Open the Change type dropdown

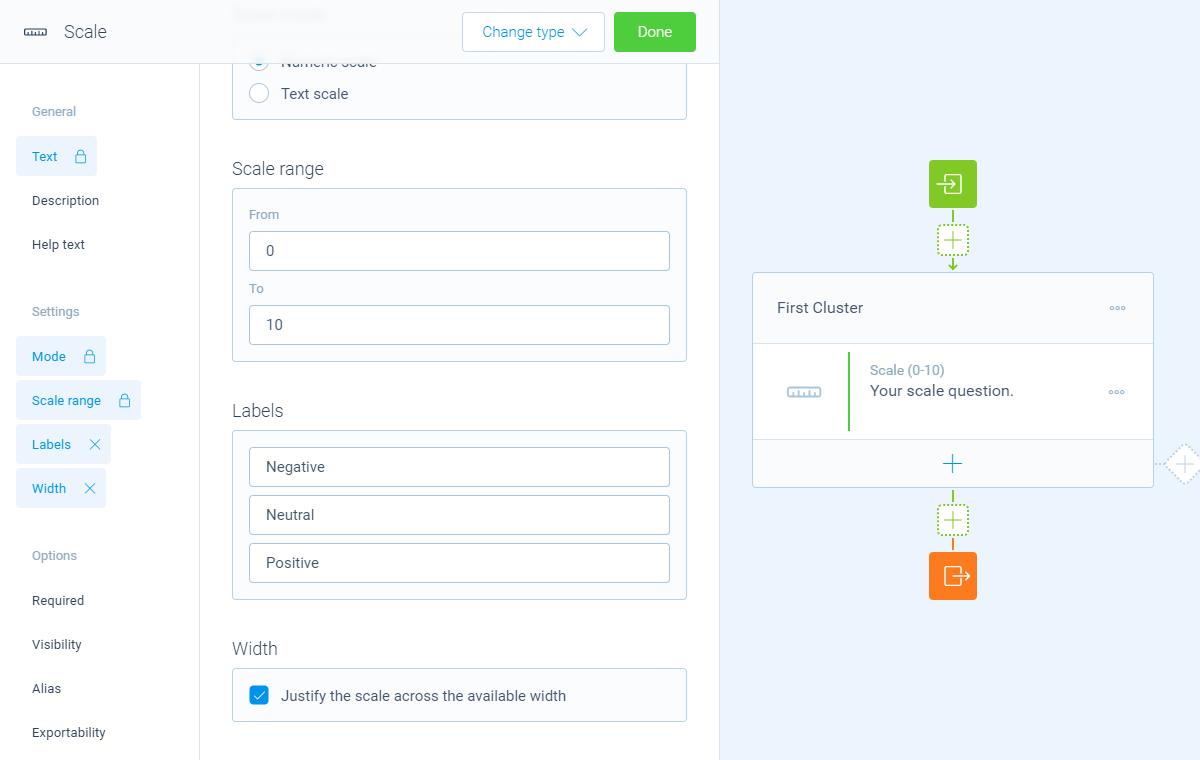pos(533,32)
